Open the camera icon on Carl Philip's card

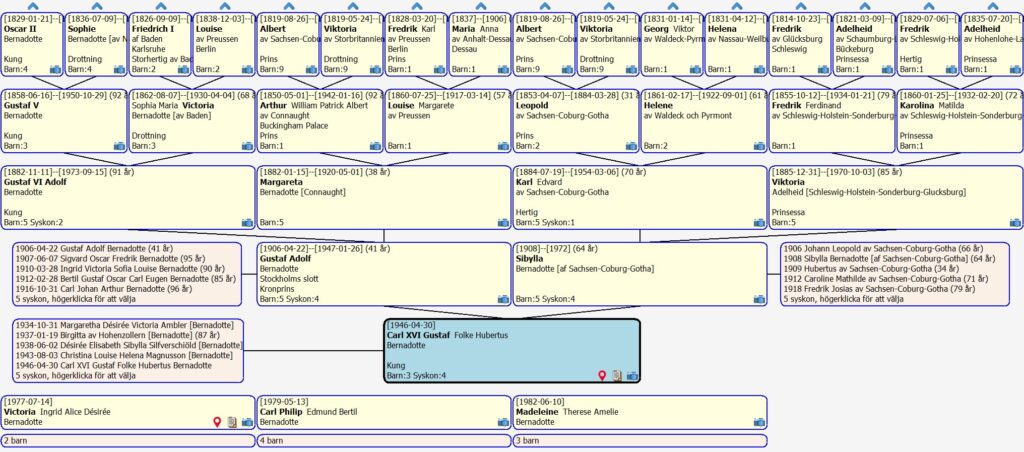click(504, 423)
